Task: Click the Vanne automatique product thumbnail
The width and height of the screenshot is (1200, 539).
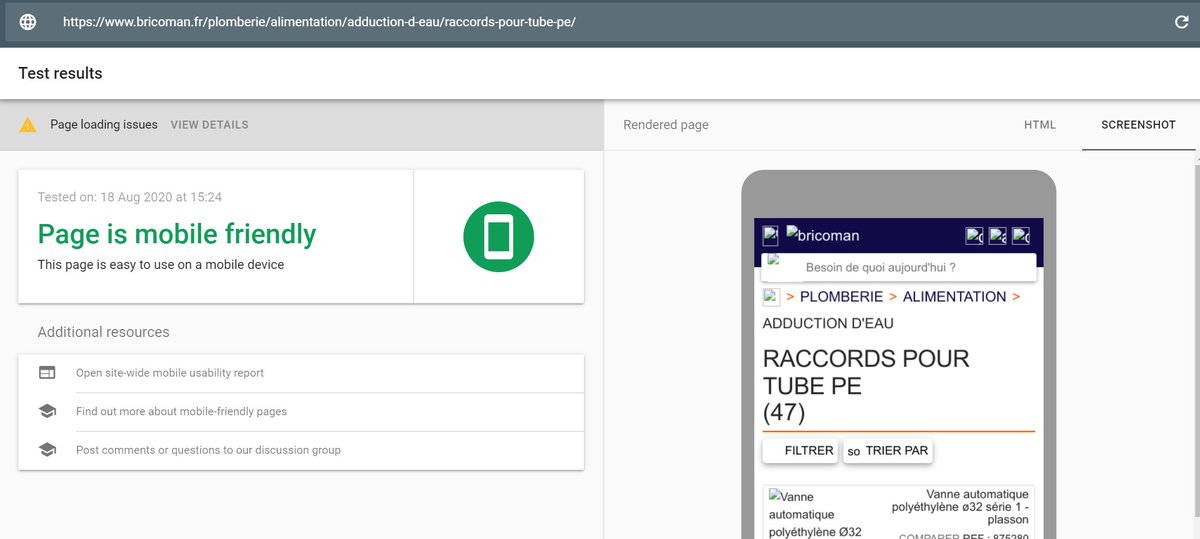Action: click(816, 513)
